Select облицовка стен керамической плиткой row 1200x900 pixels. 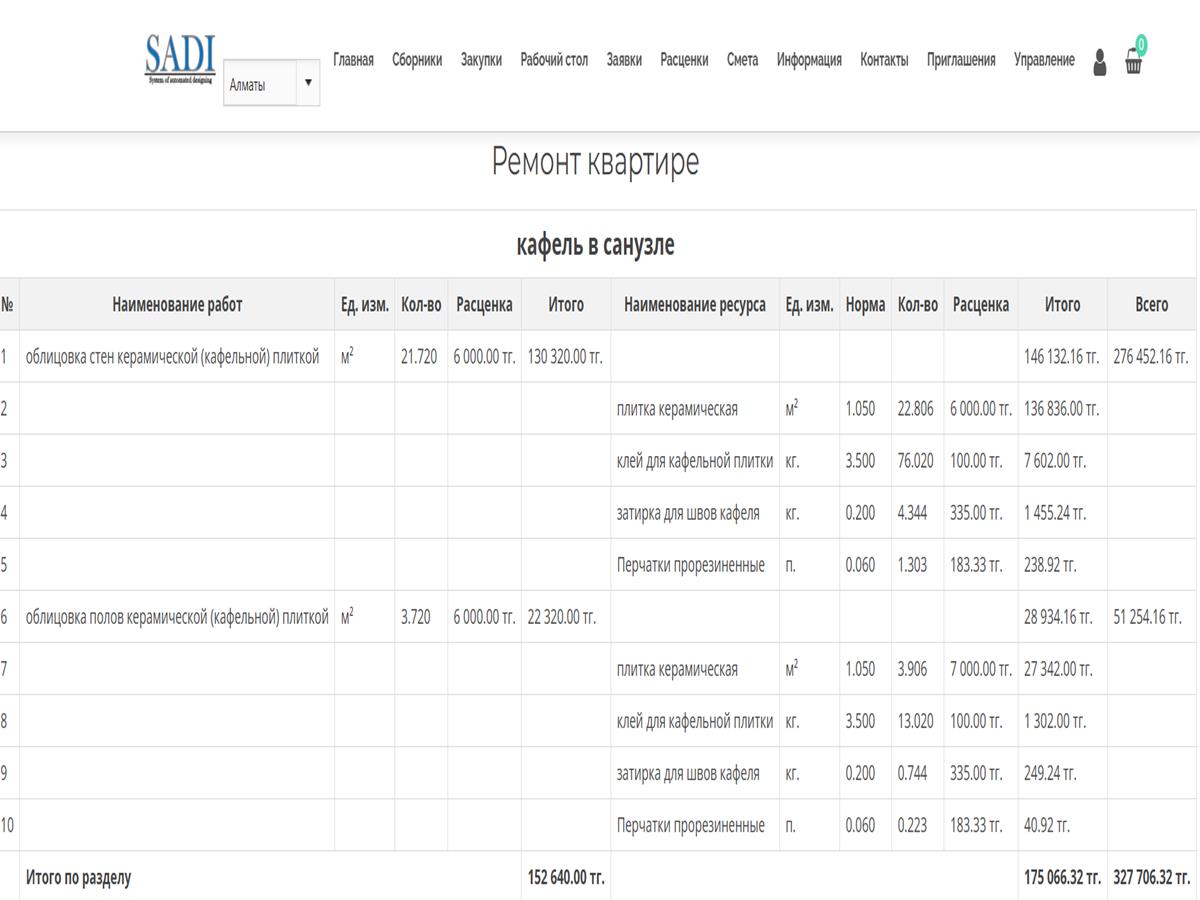173,357
